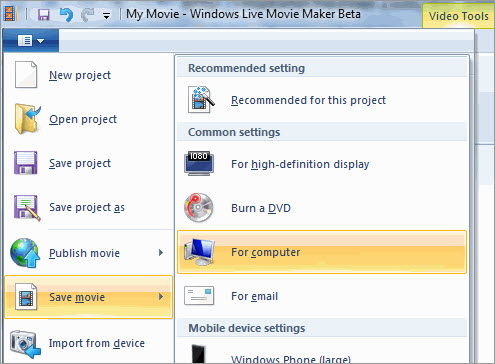The image size is (495, 364).
Task: Click the Redo arrow in the title bar
Action: coord(88,15)
